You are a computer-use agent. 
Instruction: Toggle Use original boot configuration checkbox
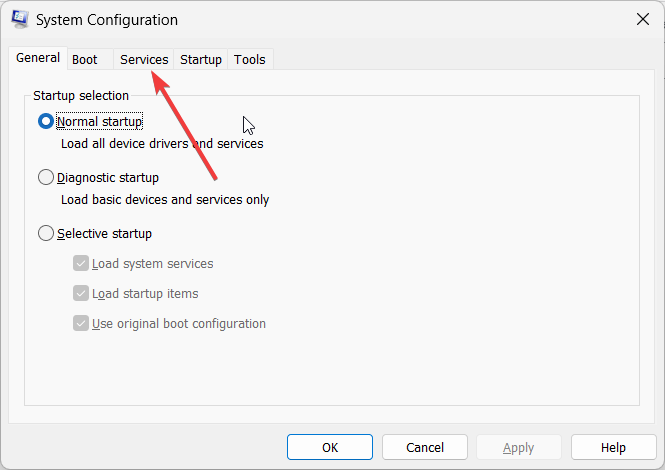click(81, 324)
